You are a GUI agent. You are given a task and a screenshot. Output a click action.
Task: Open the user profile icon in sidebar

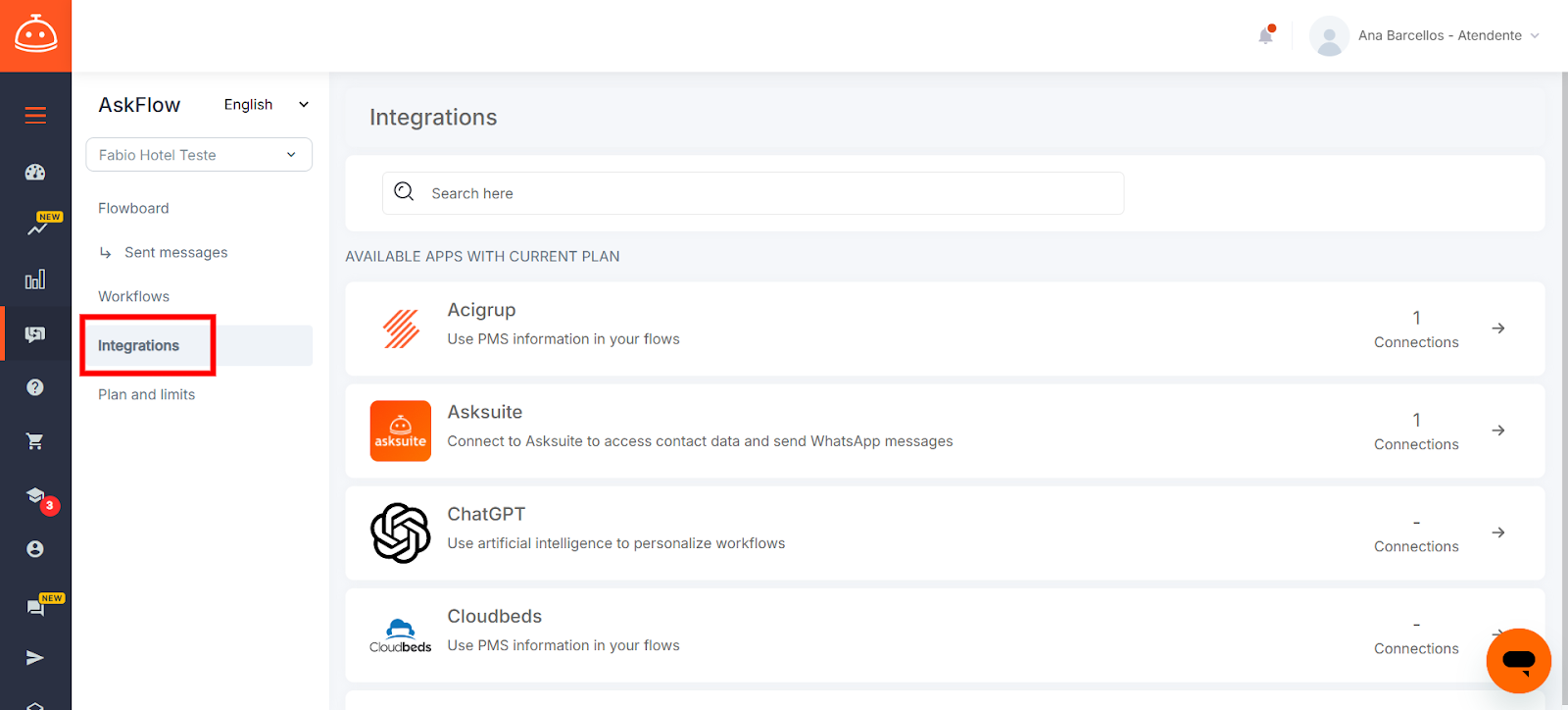click(35, 549)
